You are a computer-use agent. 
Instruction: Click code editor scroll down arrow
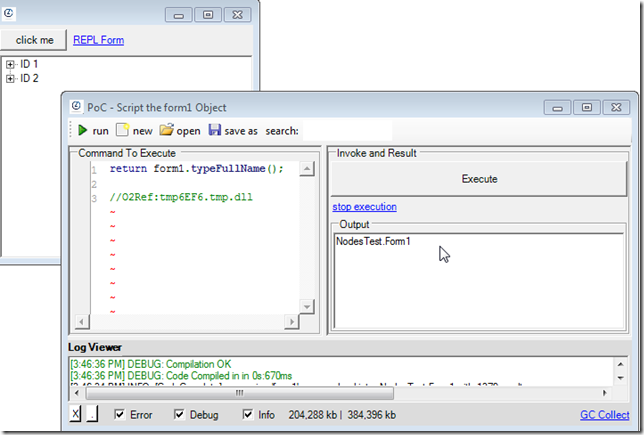tap(307, 306)
